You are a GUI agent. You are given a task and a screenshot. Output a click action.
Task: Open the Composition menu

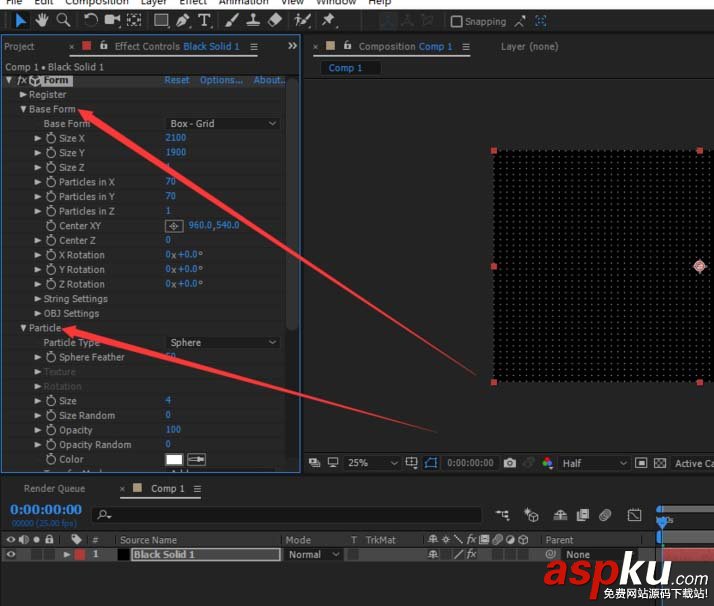(97, 2)
